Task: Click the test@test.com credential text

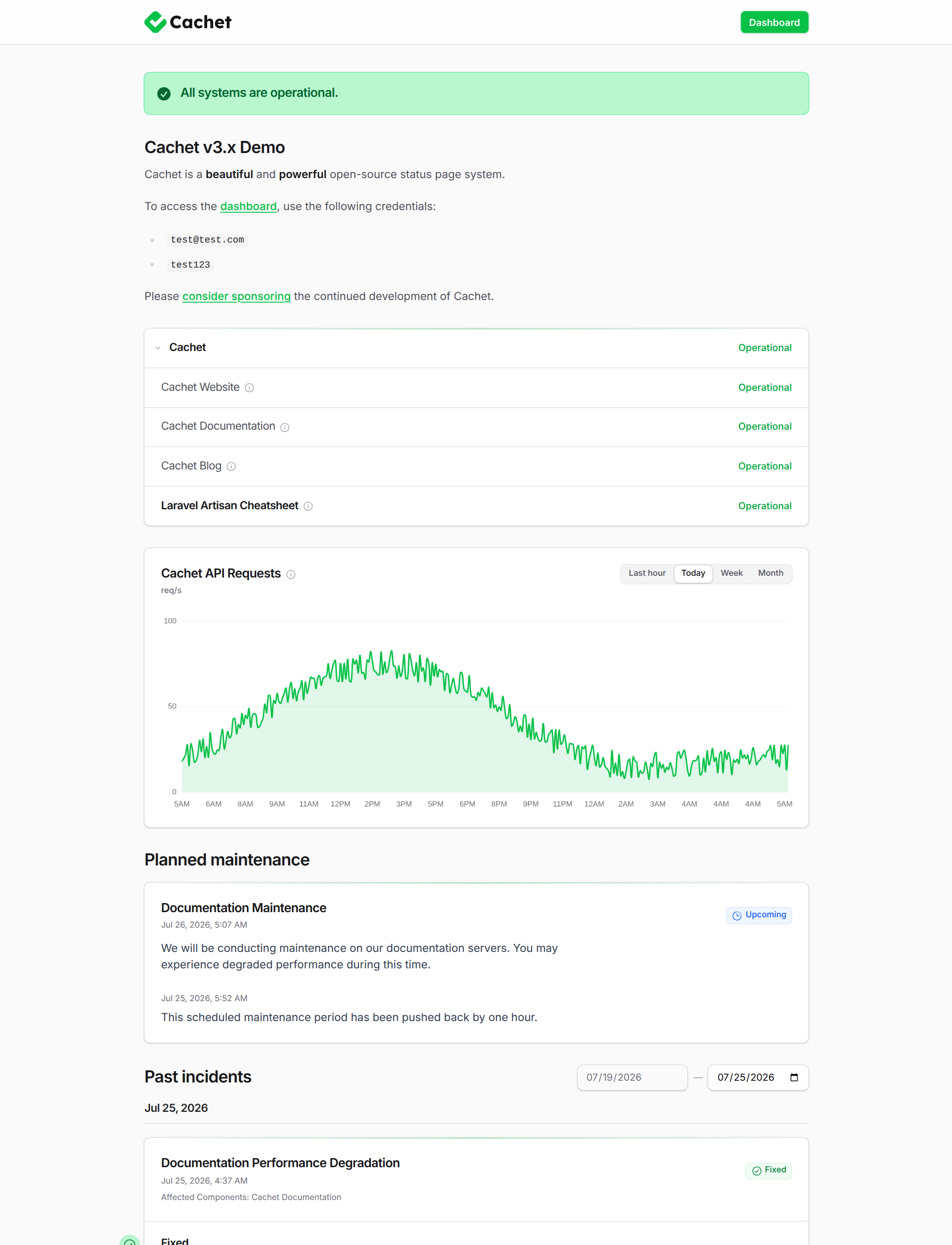Action: point(208,240)
